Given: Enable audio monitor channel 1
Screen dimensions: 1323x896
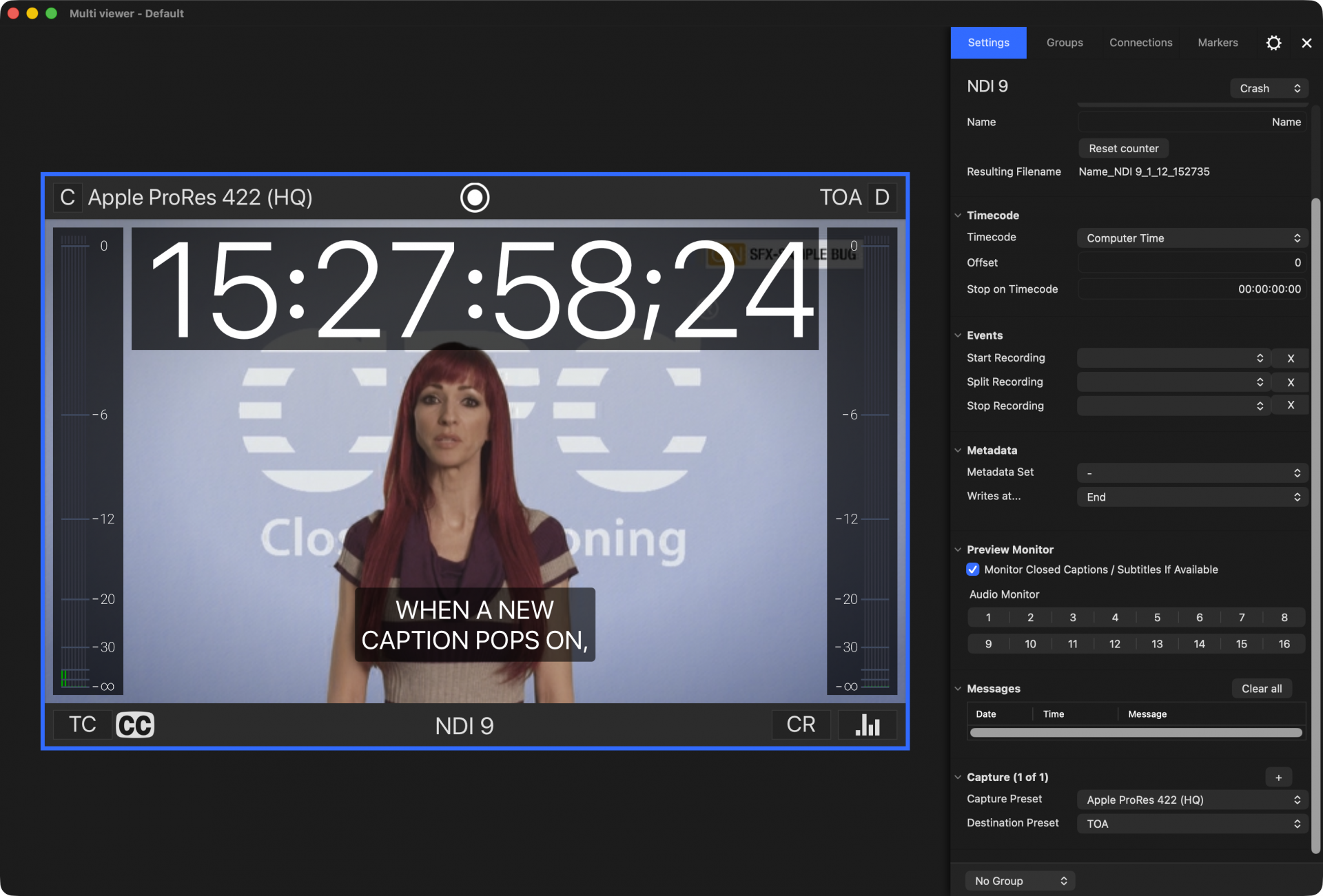Looking at the screenshot, I should (988, 618).
